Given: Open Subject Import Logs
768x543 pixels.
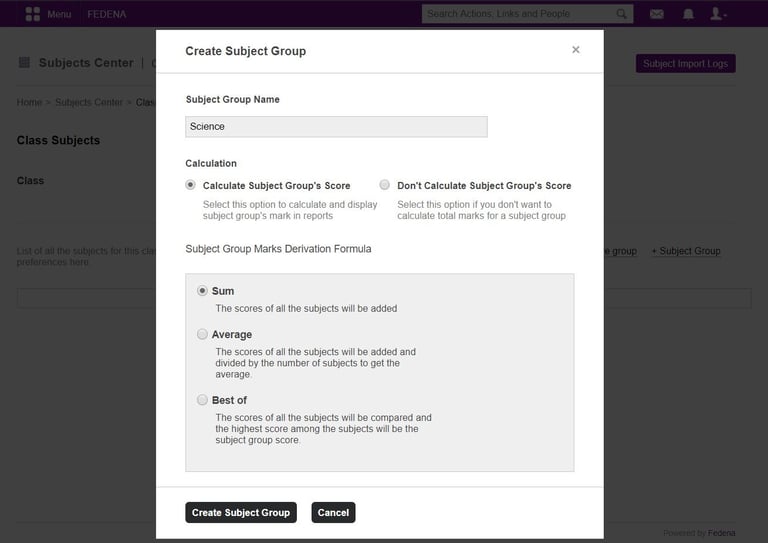Looking at the screenshot, I should point(685,64).
